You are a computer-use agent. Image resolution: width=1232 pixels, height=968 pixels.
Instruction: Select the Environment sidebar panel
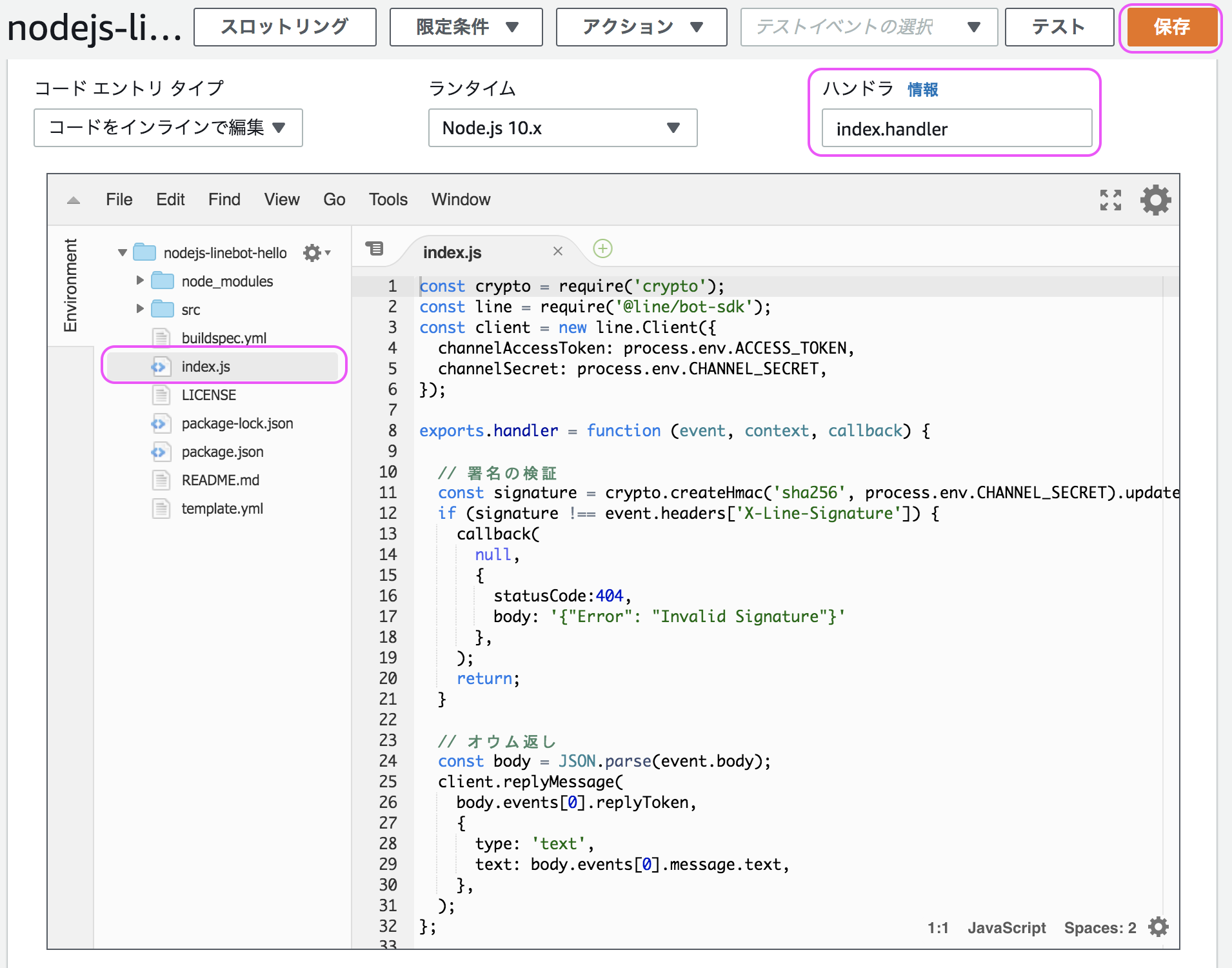point(71,284)
